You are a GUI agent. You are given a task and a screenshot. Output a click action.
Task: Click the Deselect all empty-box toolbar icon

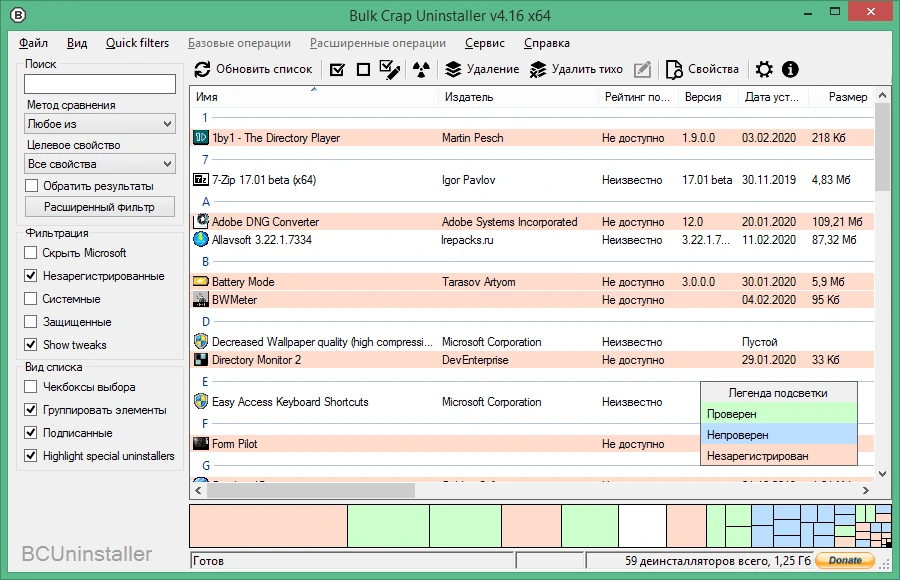point(363,69)
